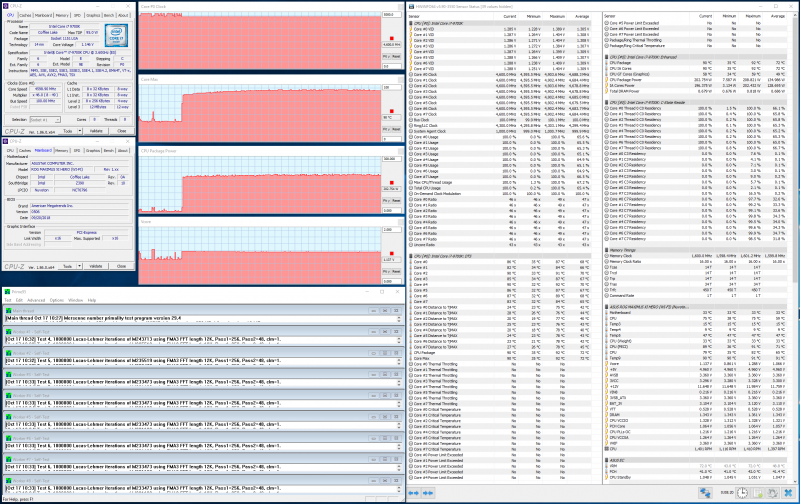
Task: Open the About tab in lower CPU-Z window
Action: [123, 150]
